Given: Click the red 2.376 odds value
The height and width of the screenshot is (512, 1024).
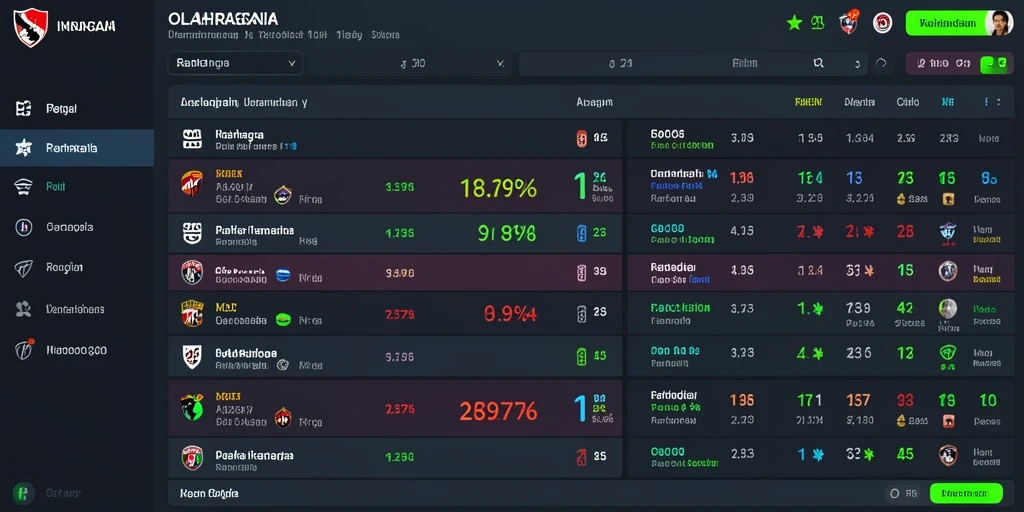Looking at the screenshot, I should click(x=399, y=409).
